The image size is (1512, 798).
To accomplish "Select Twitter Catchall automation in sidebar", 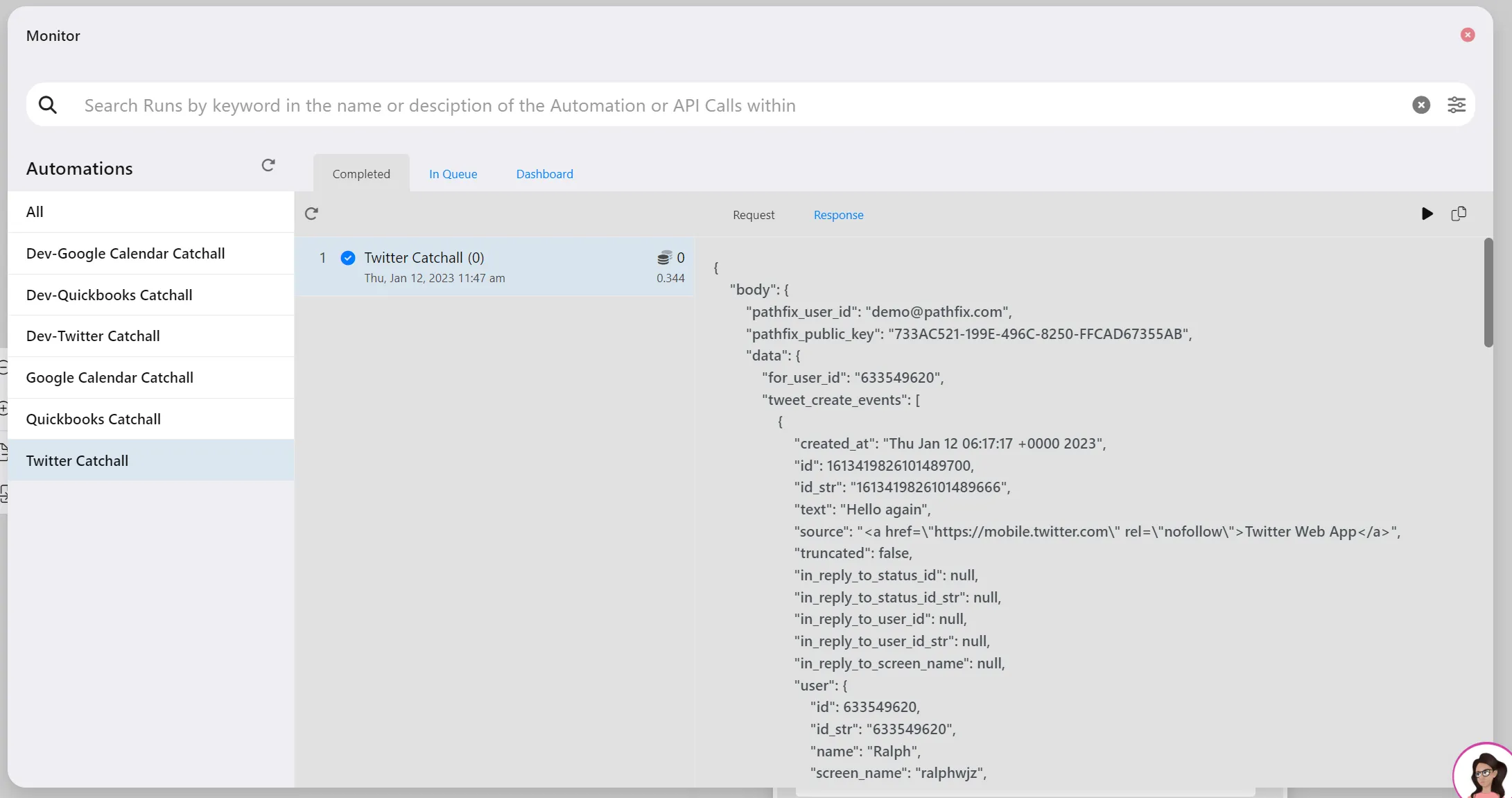I will (x=151, y=461).
